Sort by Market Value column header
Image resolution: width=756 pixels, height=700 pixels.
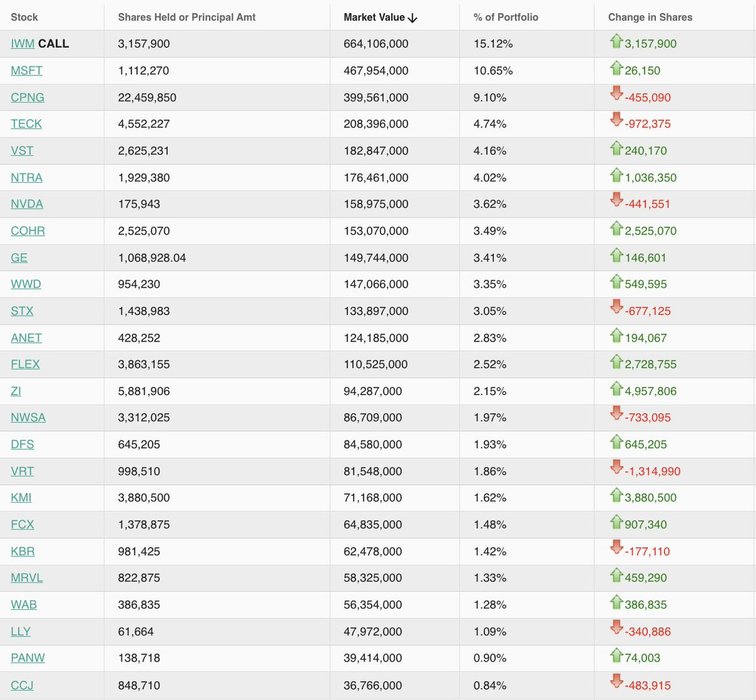pyautogui.click(x=374, y=17)
